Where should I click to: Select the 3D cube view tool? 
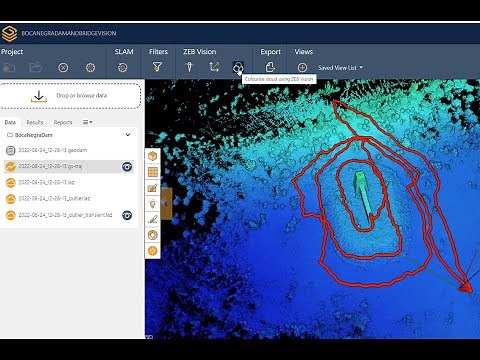[152, 156]
